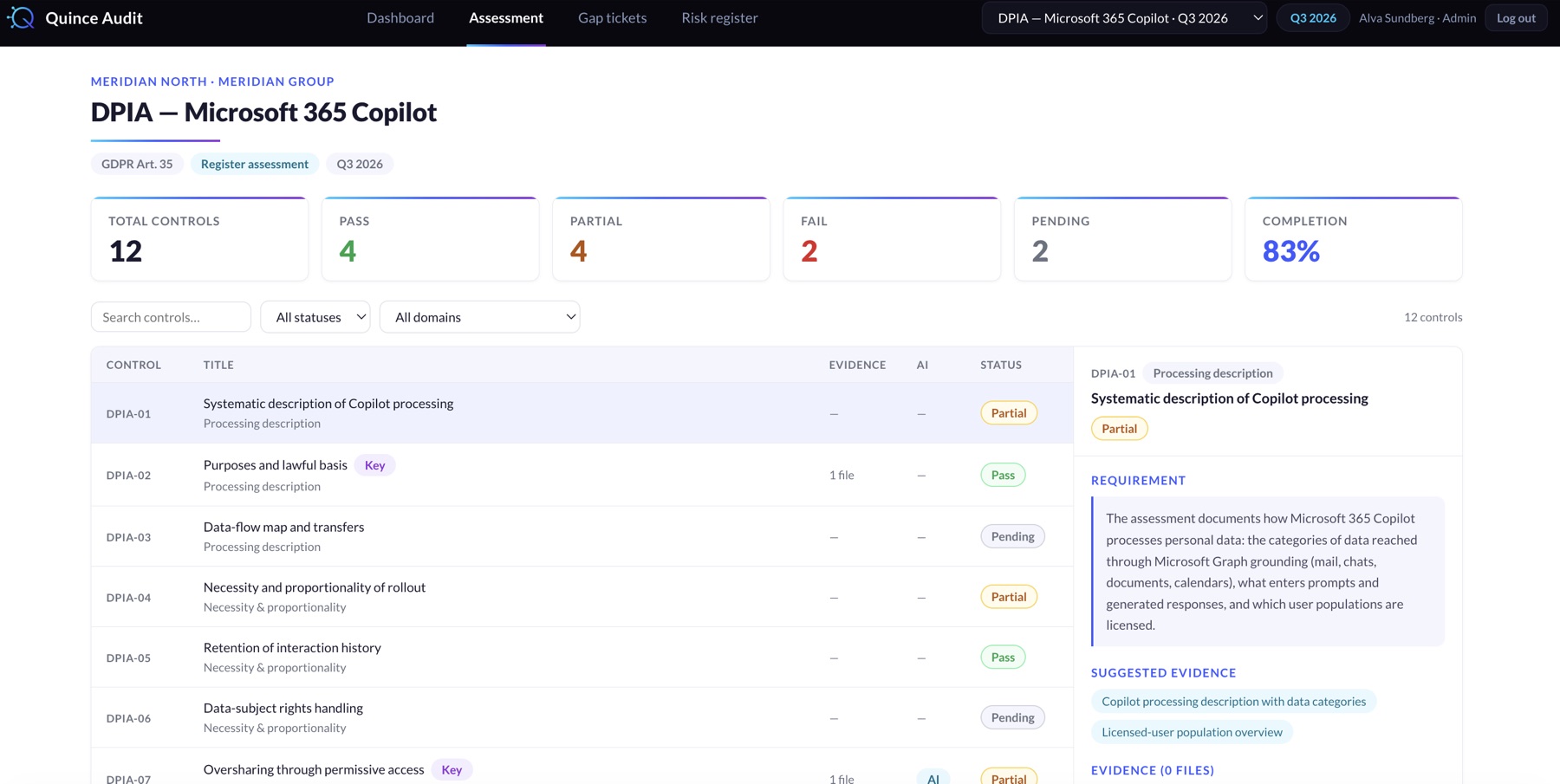Click the Pending summary card
Image resolution: width=1560 pixels, height=784 pixels.
click(x=1122, y=239)
